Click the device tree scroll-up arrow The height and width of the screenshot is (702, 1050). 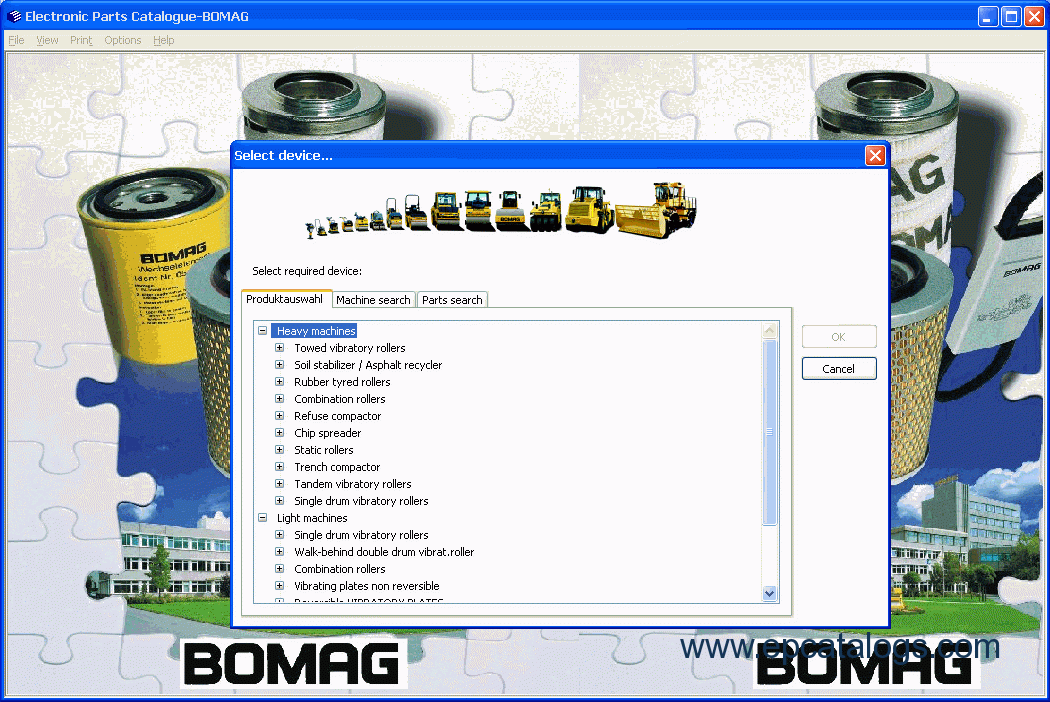[769, 330]
